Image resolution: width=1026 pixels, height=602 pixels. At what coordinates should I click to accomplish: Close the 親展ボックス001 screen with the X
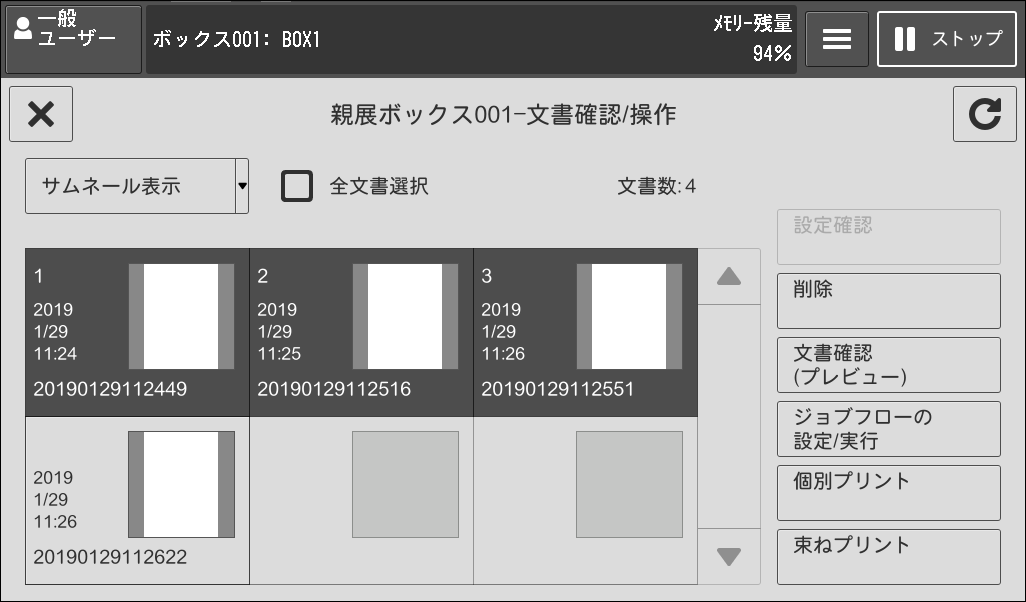pos(41,113)
